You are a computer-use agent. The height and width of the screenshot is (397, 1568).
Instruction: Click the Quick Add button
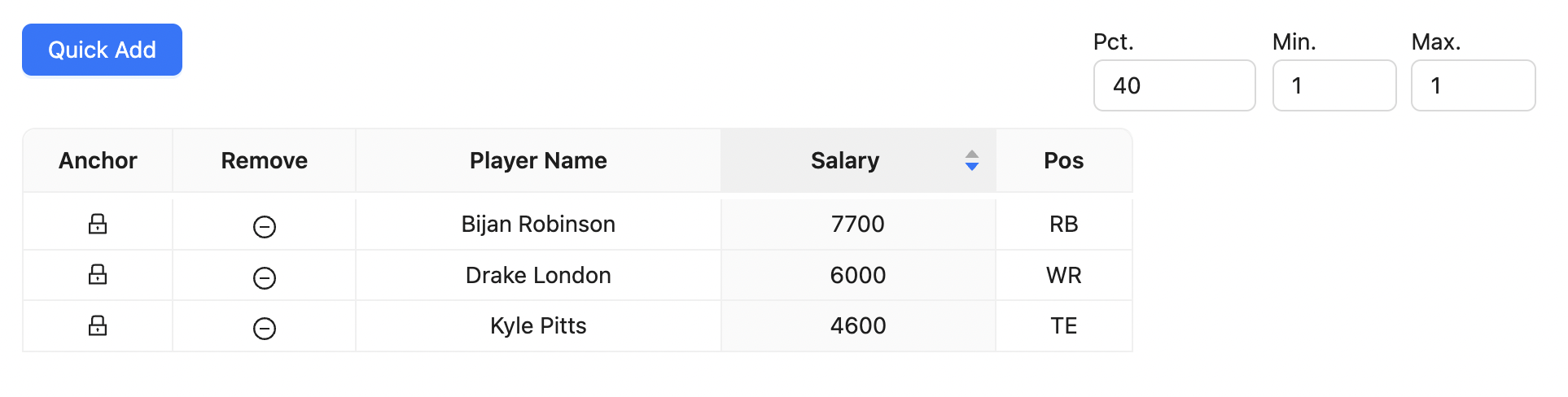click(102, 50)
